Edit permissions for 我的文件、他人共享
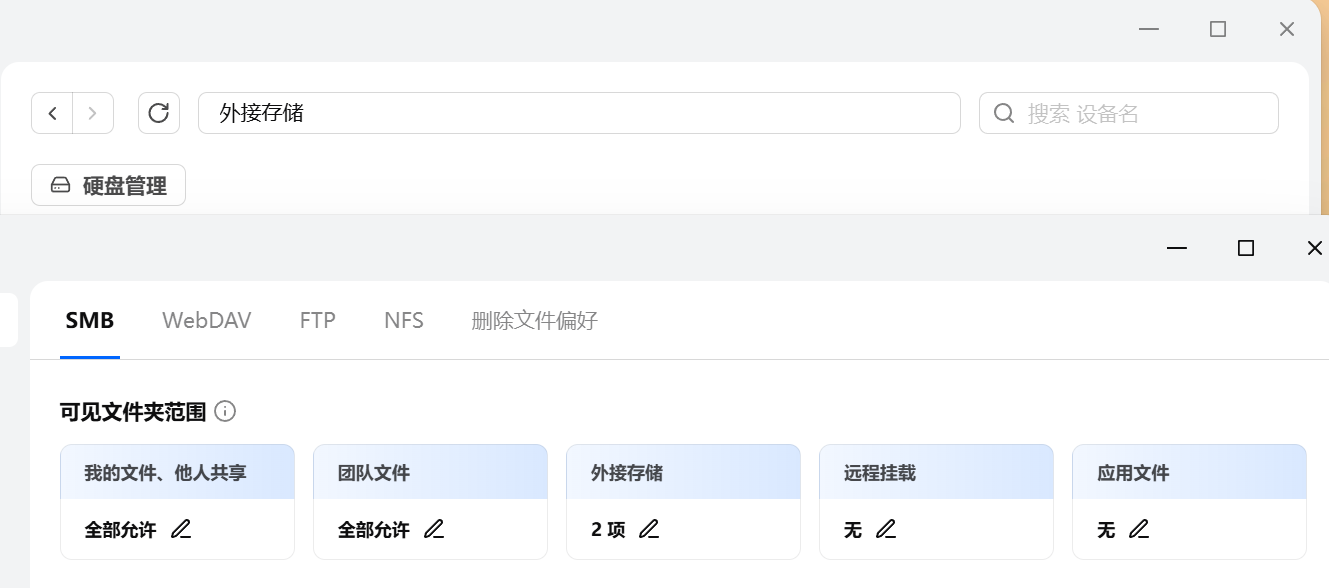1329x588 pixels. [x=181, y=529]
